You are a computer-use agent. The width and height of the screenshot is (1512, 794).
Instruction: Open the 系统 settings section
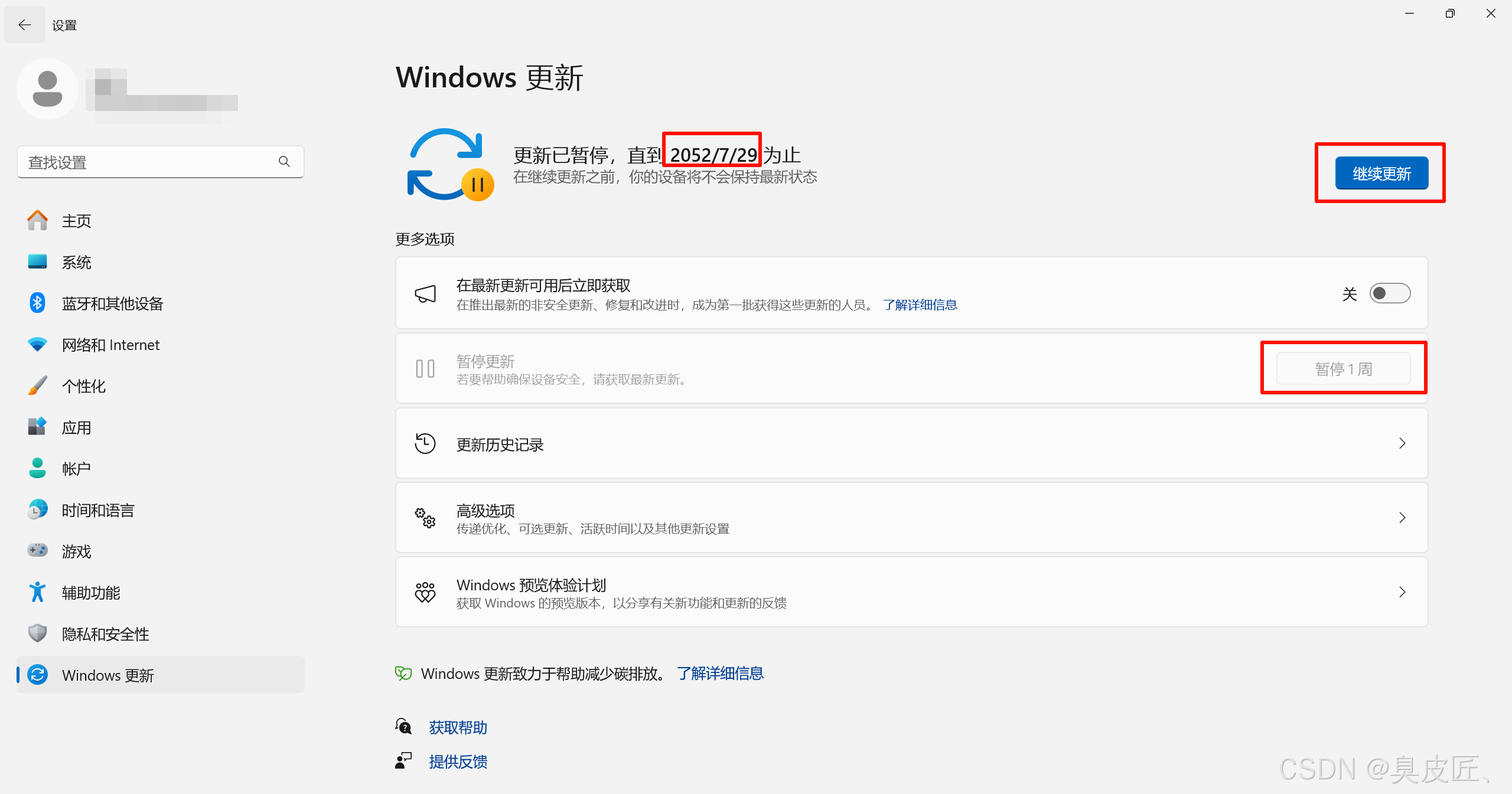point(76,262)
